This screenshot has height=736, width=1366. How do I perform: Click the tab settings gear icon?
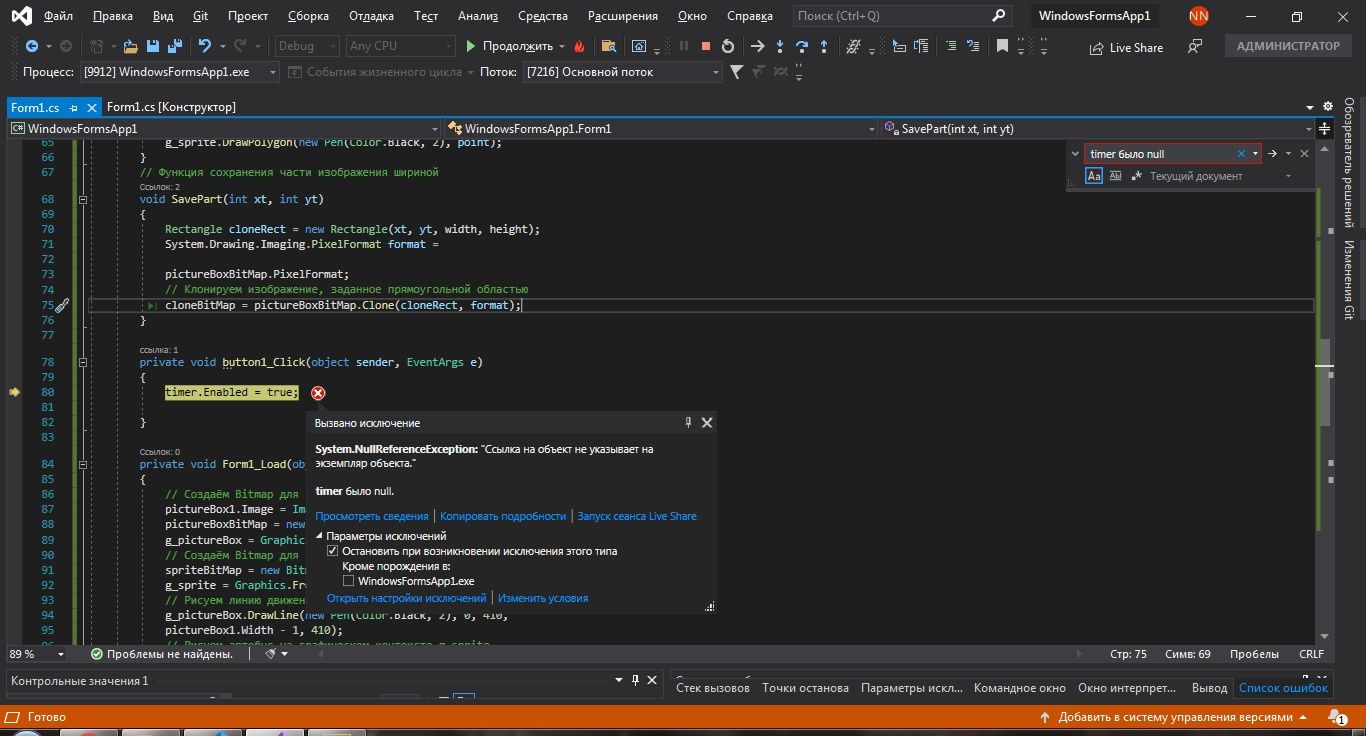click(x=1328, y=107)
